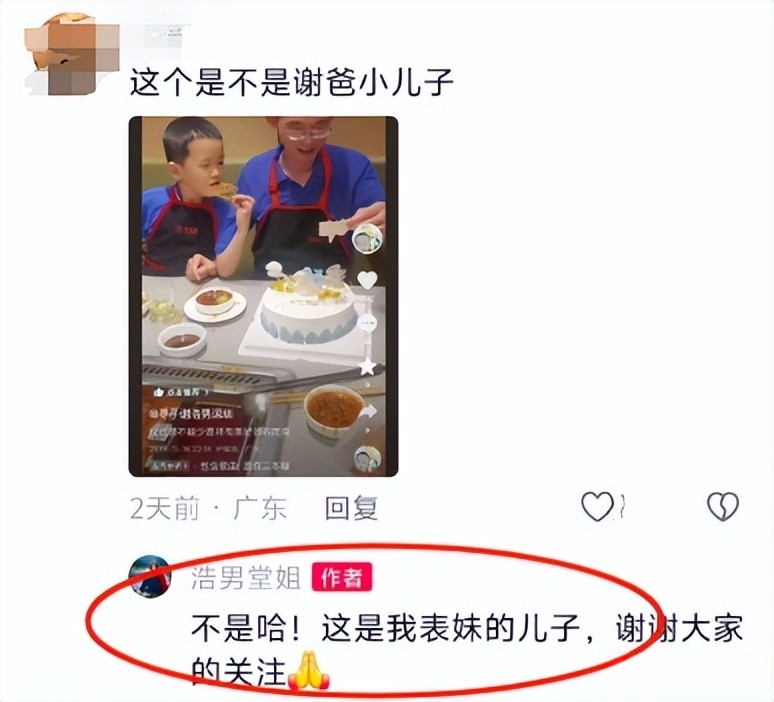Dislike the comment with the broken heart
Image resolution: width=774 pixels, height=702 pixels.
[723, 507]
